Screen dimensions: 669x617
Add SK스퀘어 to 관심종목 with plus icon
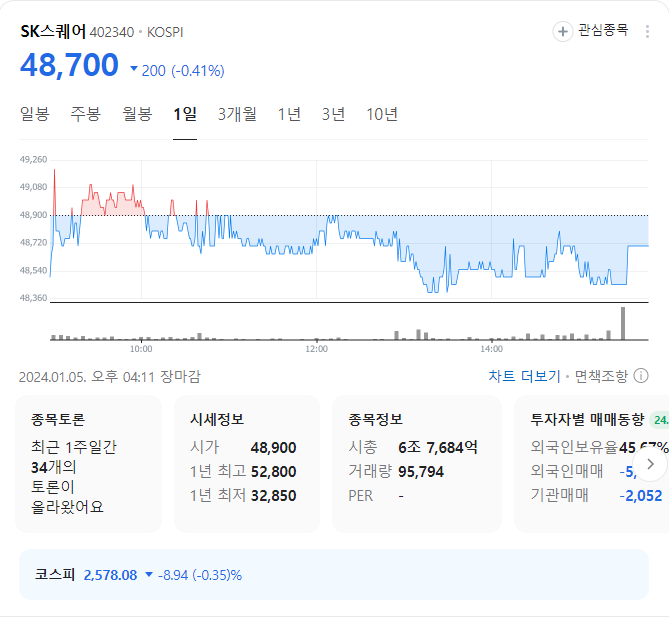click(x=563, y=32)
